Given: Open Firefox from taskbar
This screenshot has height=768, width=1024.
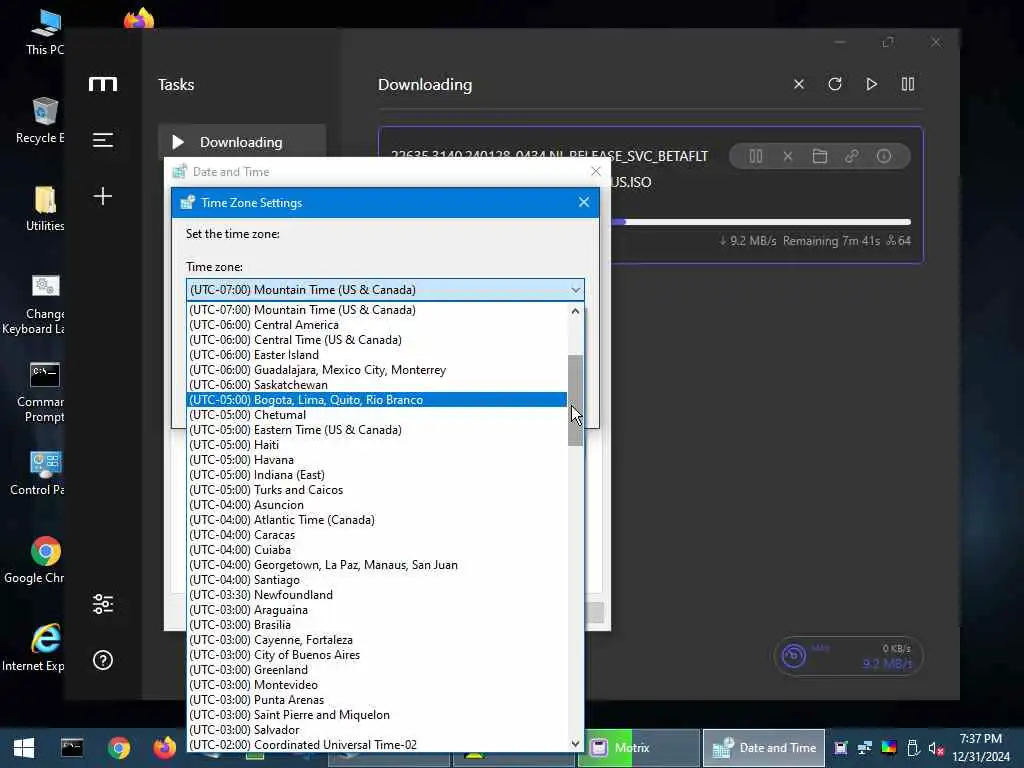Looking at the screenshot, I should tap(165, 748).
